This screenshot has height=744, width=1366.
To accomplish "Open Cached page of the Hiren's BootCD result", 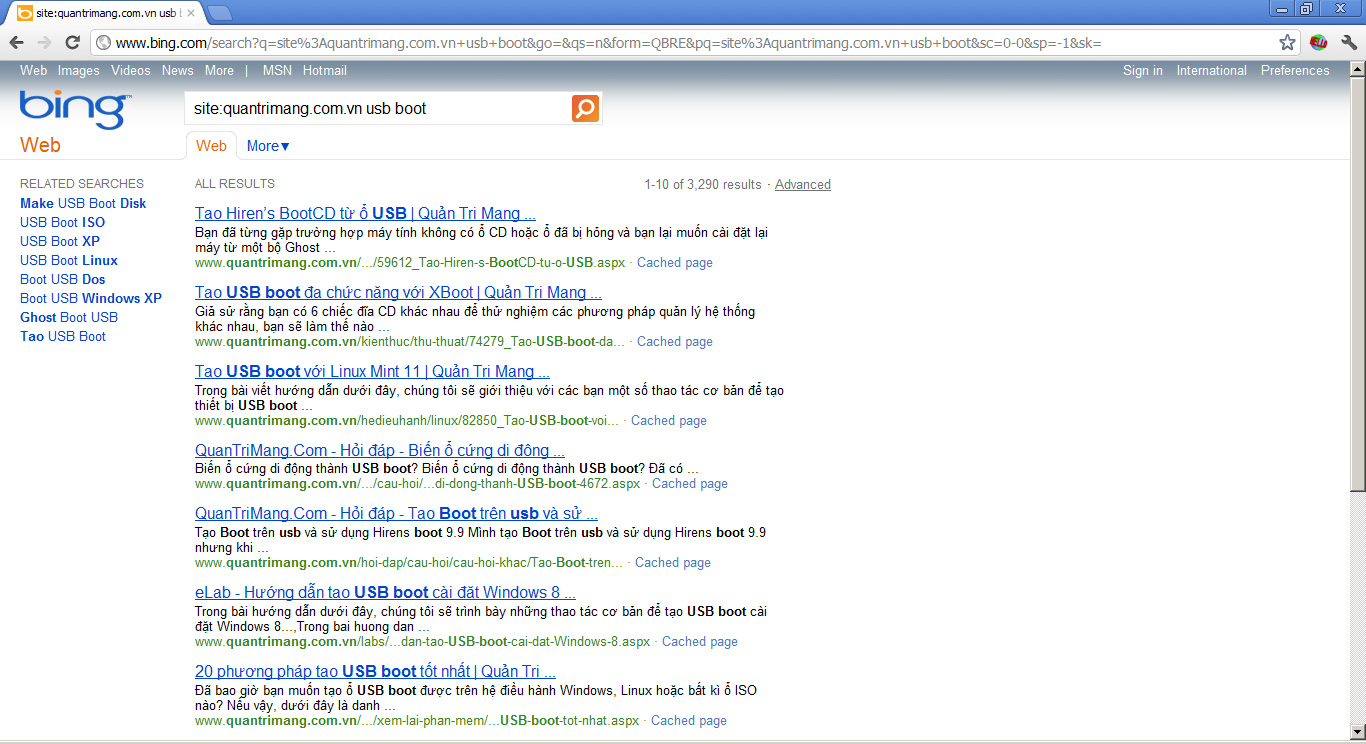I will 674,262.
